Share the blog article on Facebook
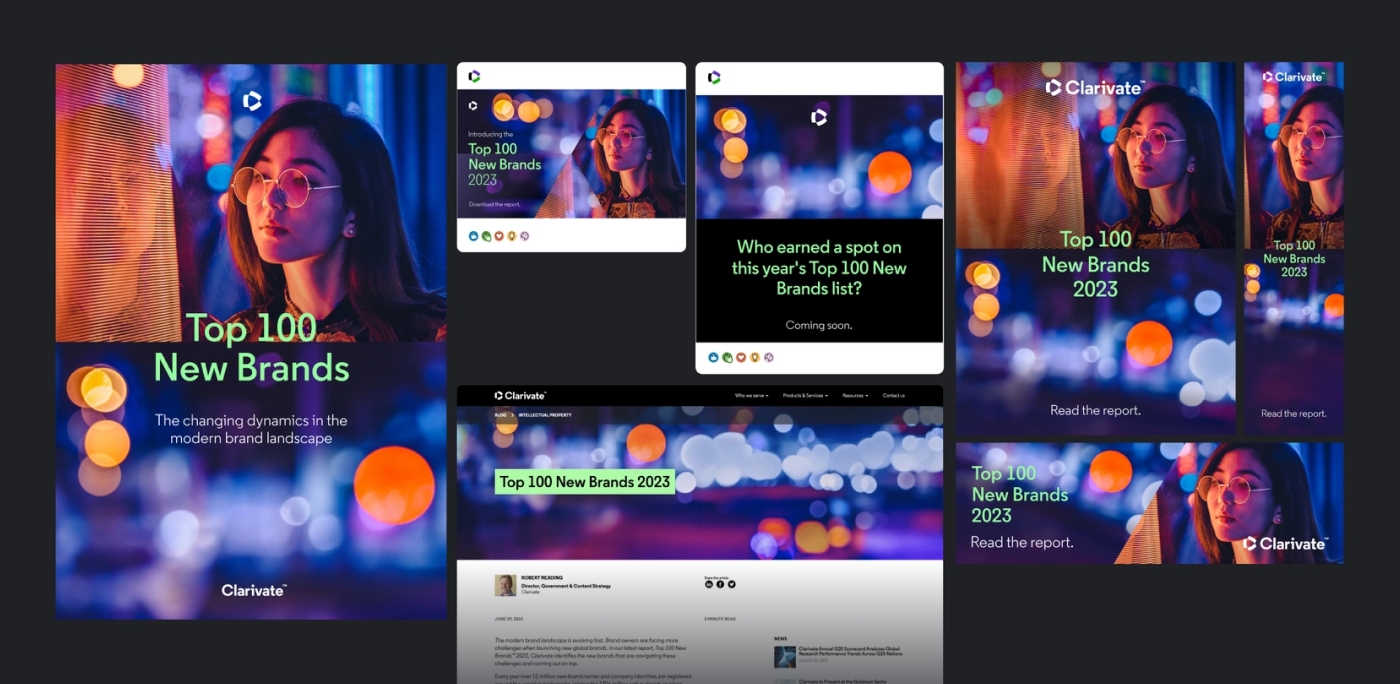 pyautogui.click(x=720, y=584)
